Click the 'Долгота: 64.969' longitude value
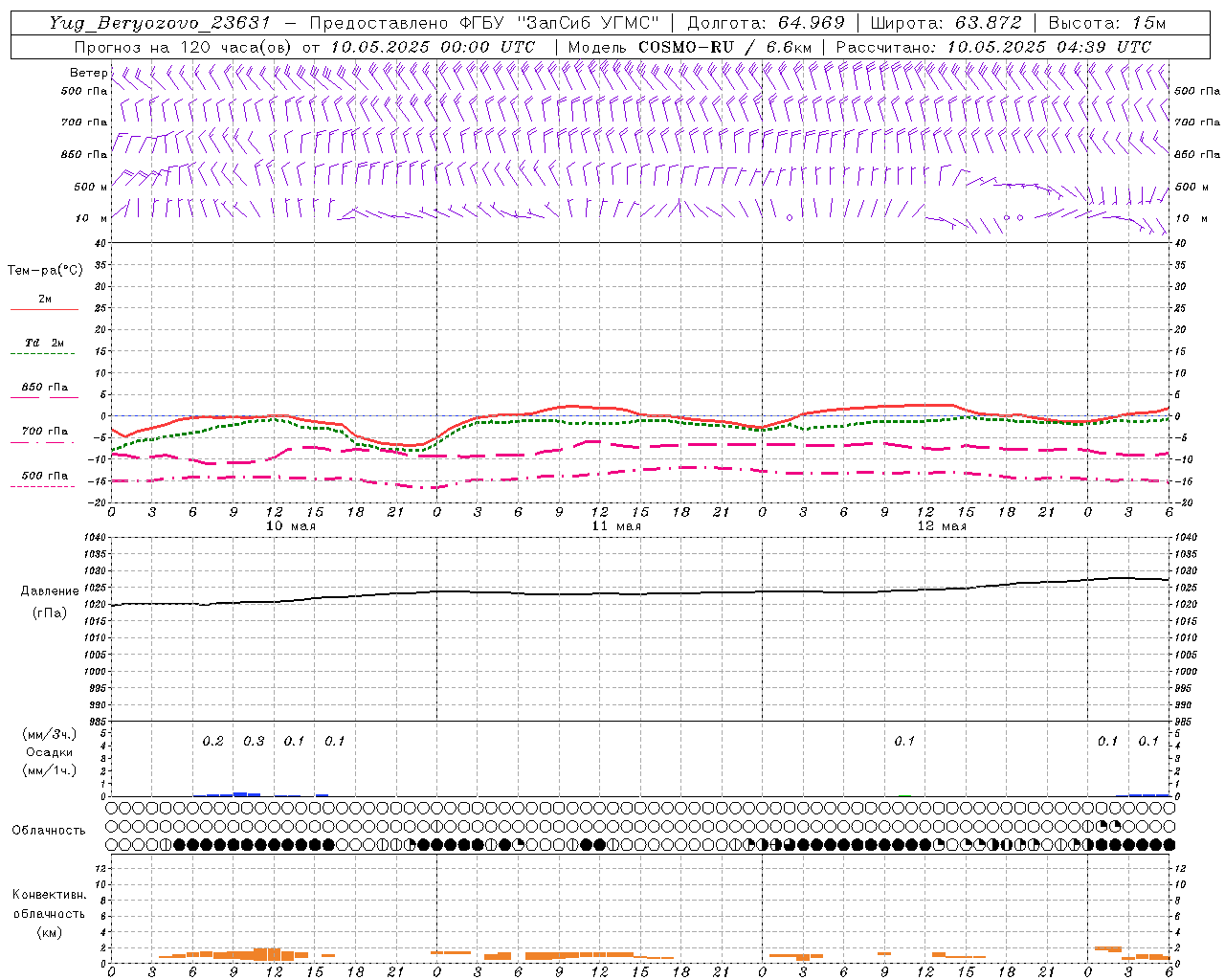The height and width of the screenshot is (980, 1225). tap(766, 23)
